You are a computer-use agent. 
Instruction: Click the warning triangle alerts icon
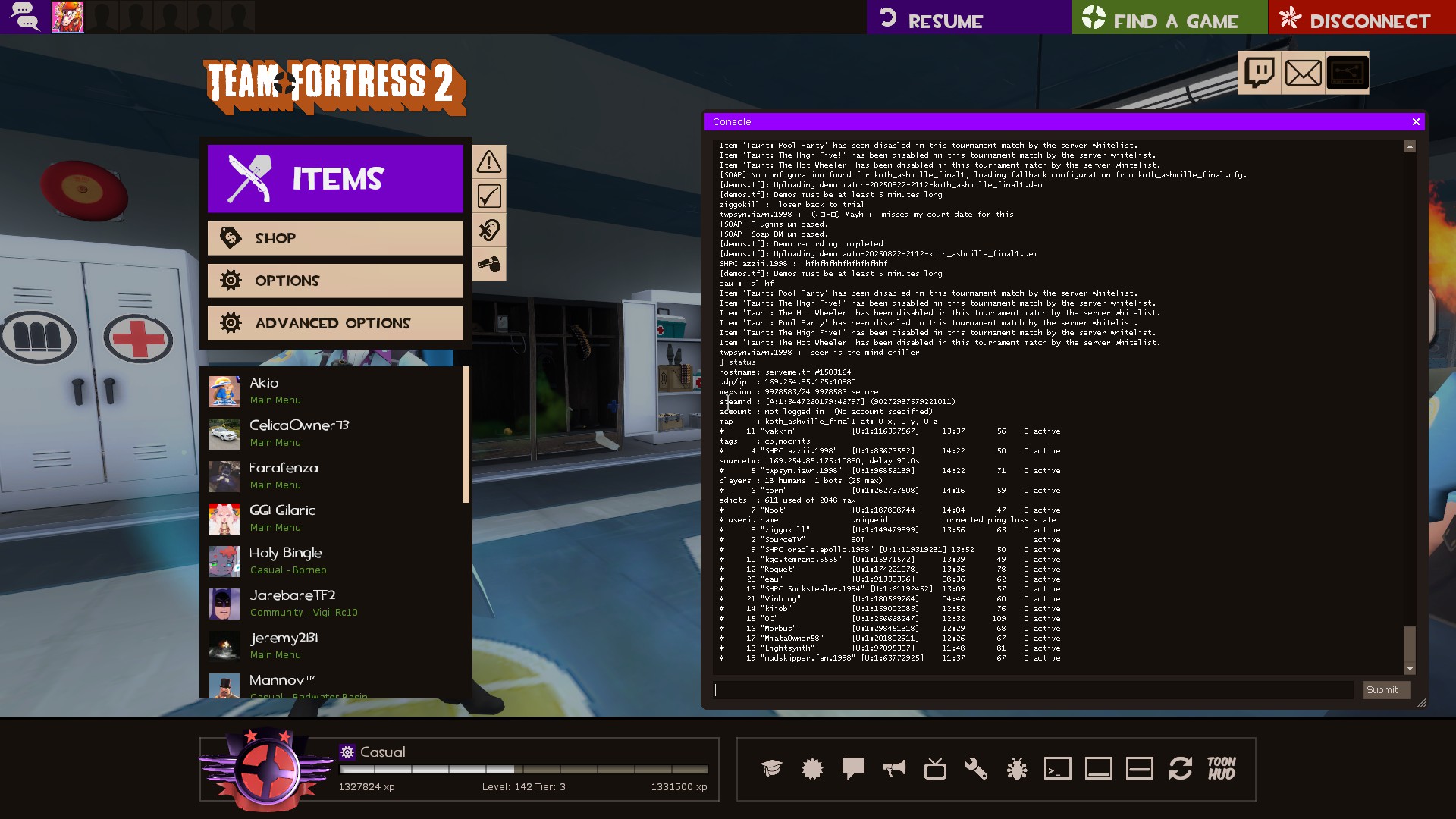(x=489, y=162)
